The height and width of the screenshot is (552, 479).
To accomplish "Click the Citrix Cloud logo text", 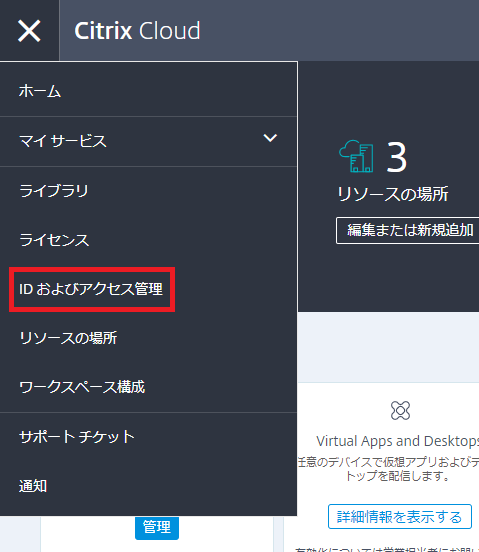I will coord(137,31).
